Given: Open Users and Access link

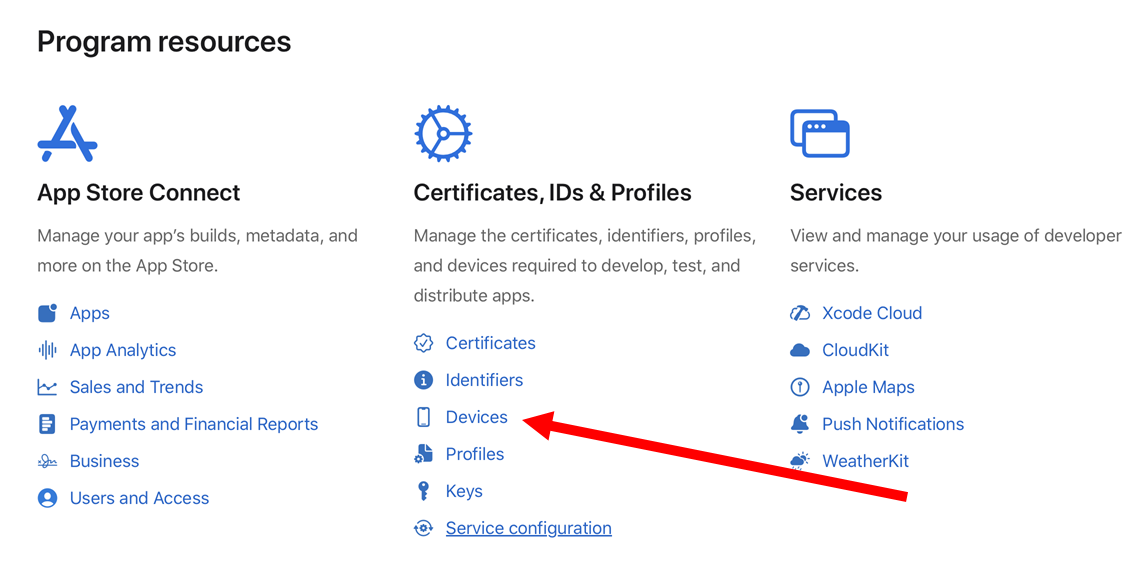Looking at the screenshot, I should coord(139,498).
